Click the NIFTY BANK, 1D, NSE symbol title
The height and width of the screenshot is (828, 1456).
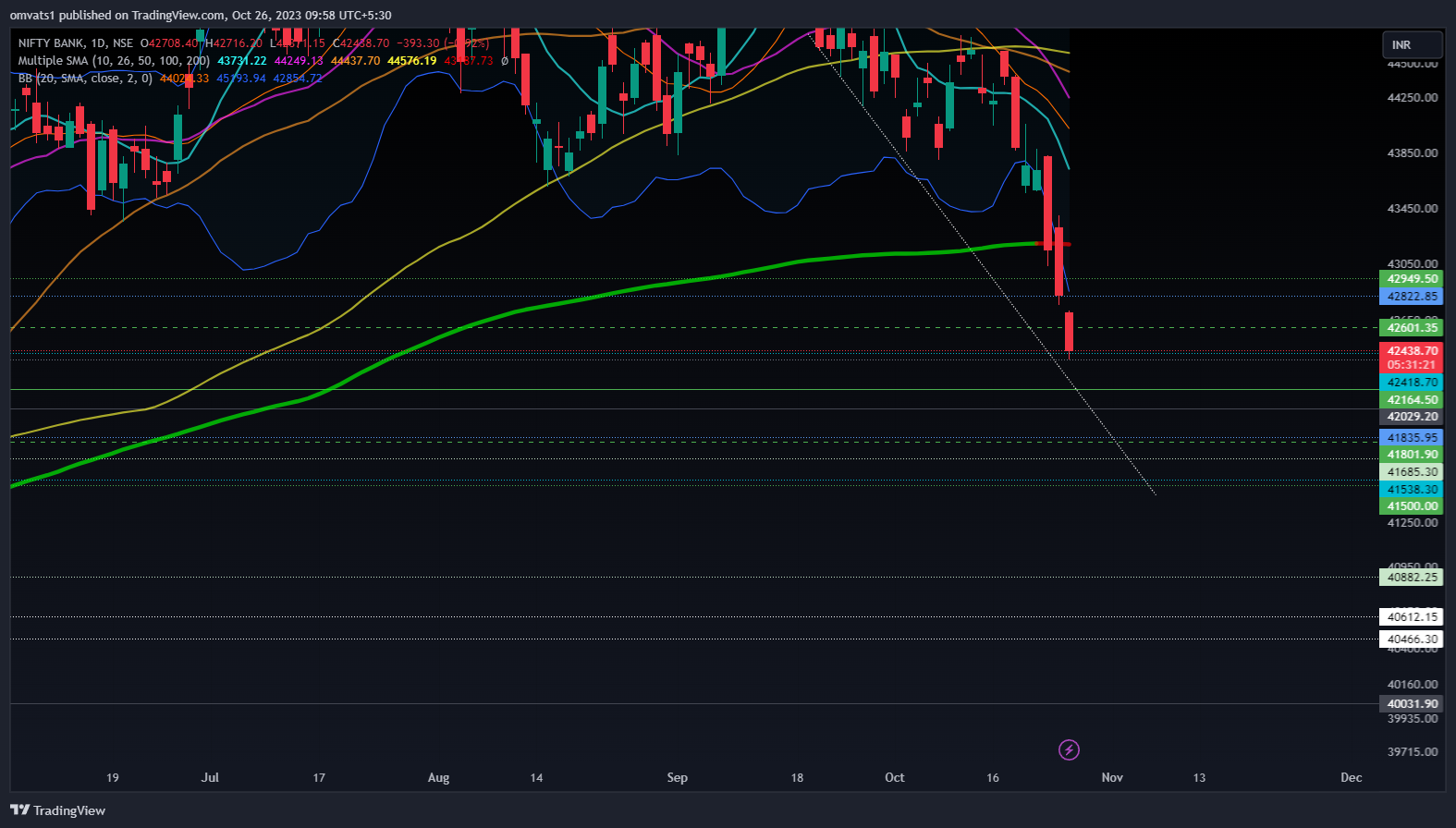coord(76,43)
